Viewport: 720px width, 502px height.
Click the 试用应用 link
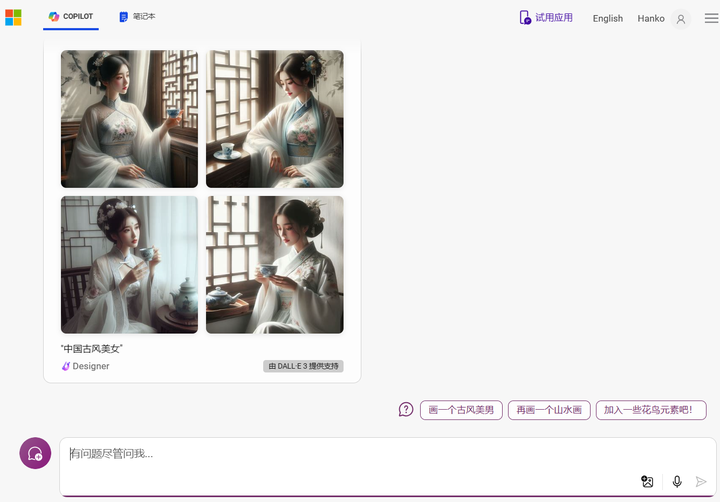[546, 18]
